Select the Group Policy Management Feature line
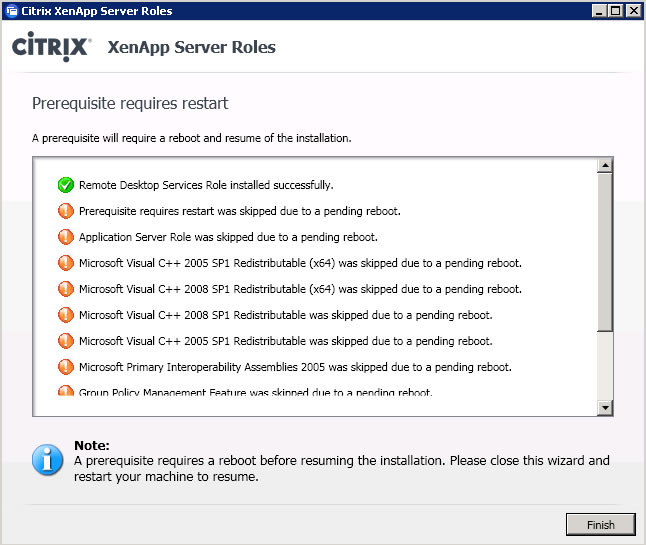 coord(255,392)
